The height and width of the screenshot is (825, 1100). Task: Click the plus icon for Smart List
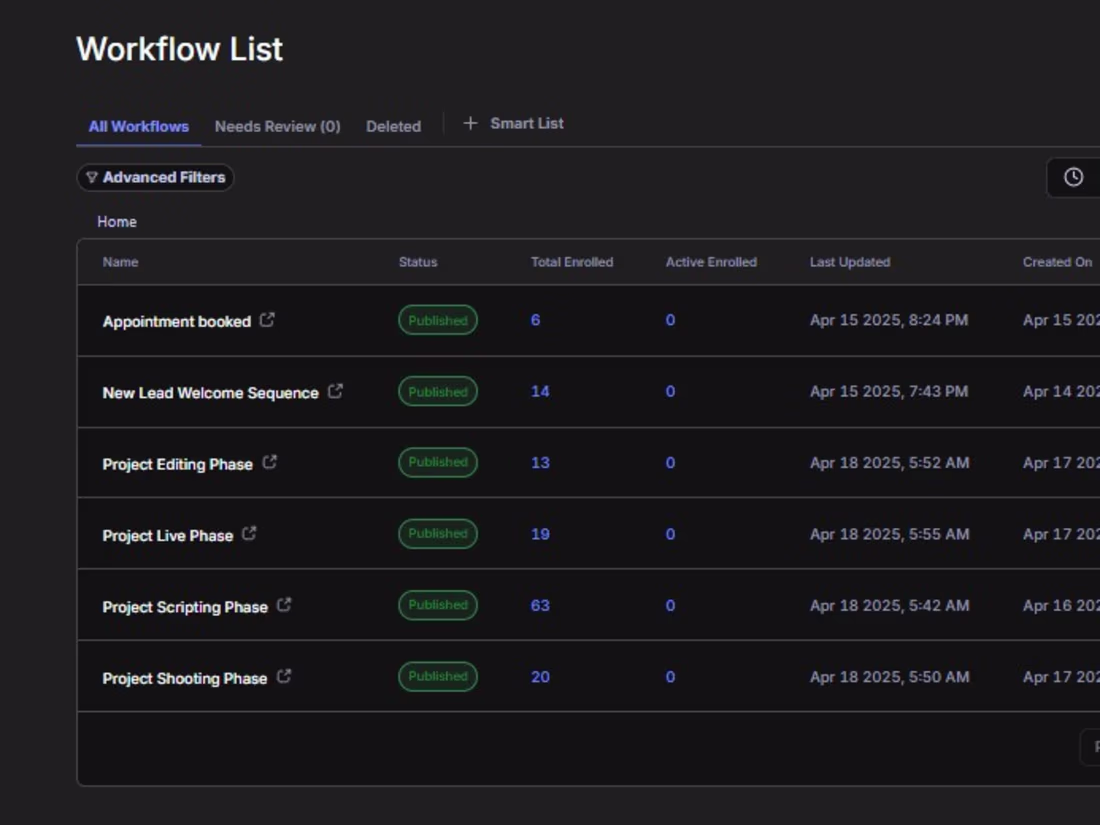470,123
